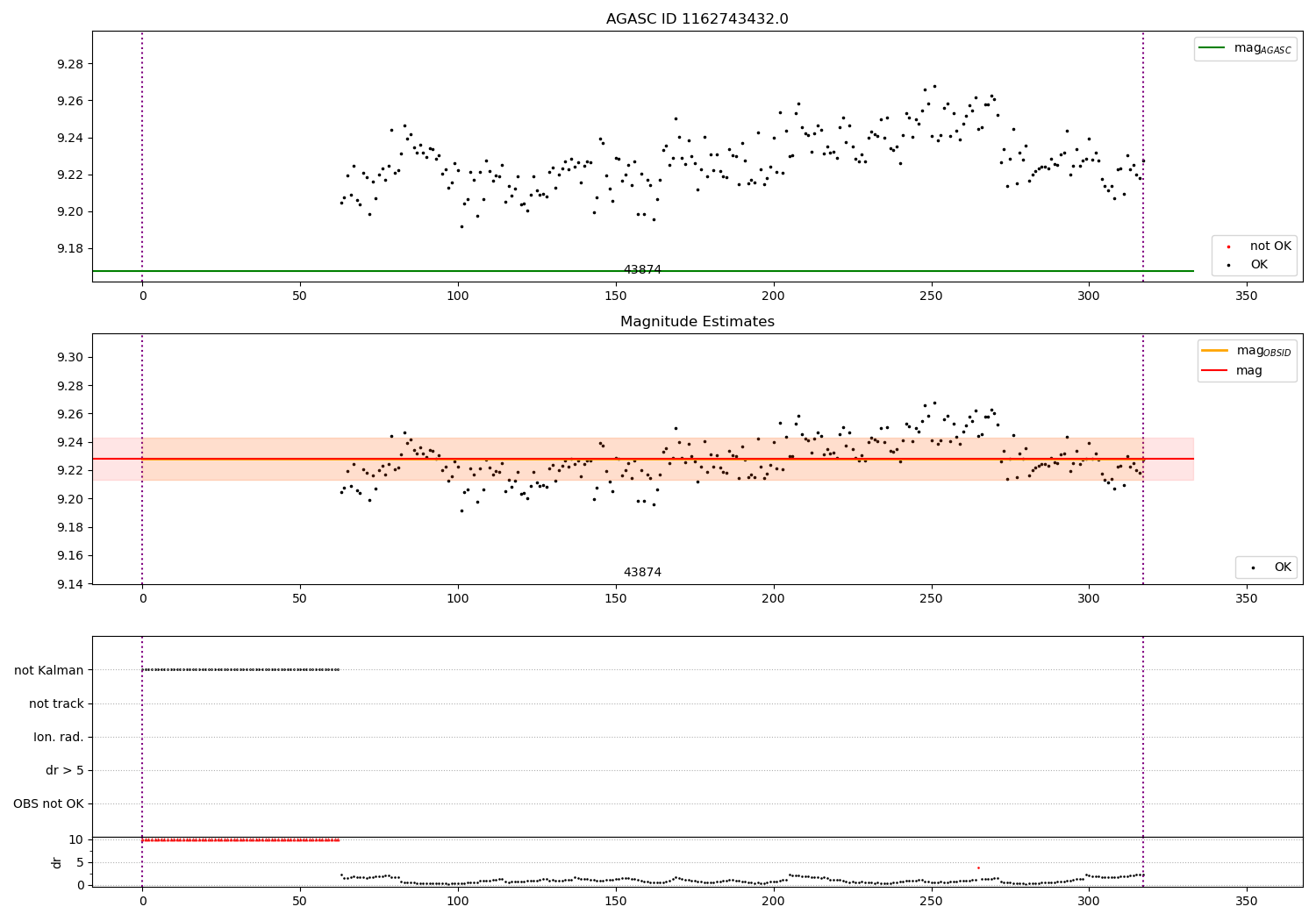The image size is (1316, 921).
Task: Click the 9.26 y-tick in the top plot
Action: click(70, 101)
